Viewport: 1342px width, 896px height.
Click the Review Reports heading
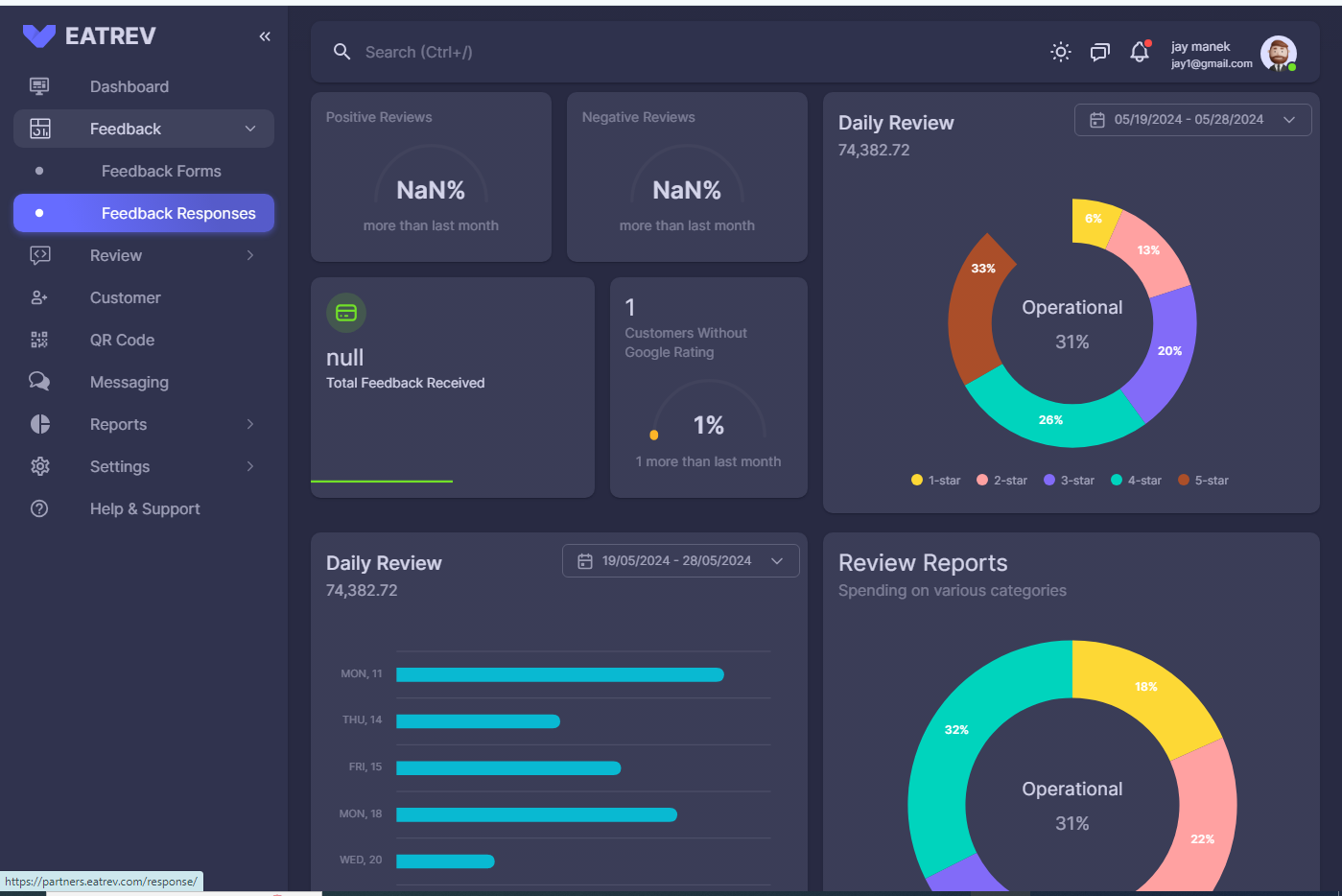coord(923,563)
